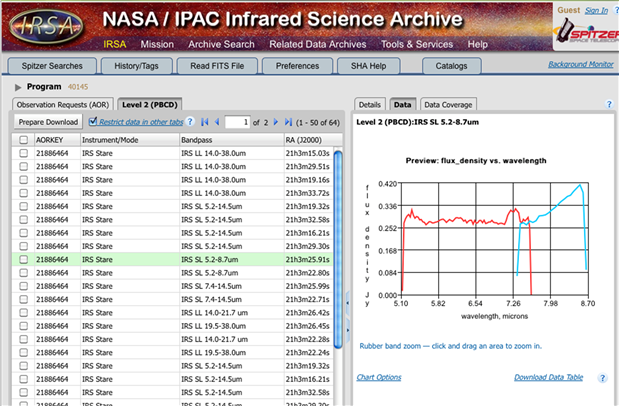Open help icon right of Data Coverage tab
Screen dimensions: 619x406
pos(609,104)
